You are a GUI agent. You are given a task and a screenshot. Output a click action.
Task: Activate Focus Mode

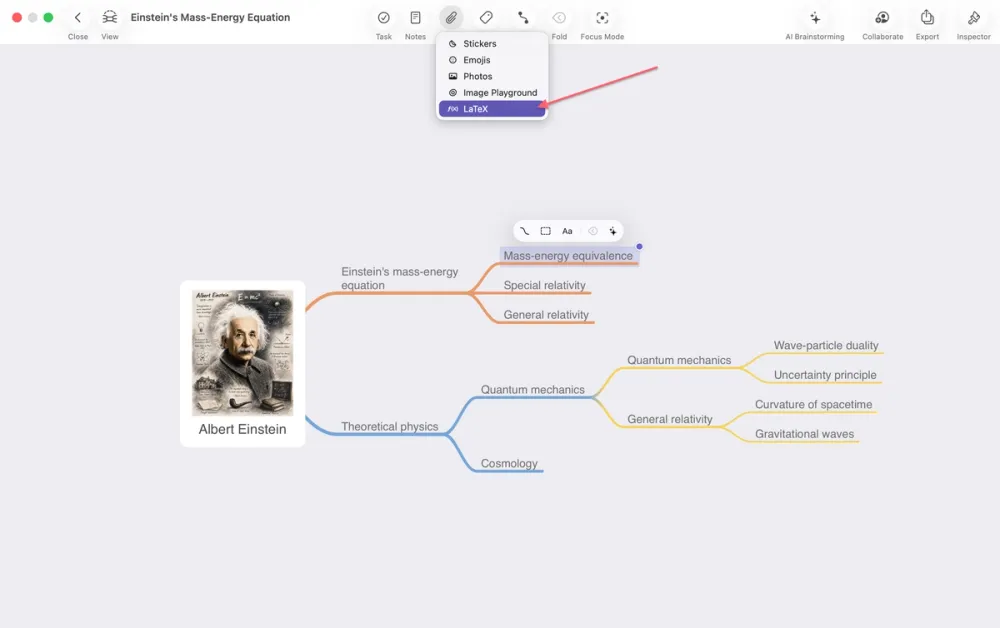pyautogui.click(x=602, y=18)
